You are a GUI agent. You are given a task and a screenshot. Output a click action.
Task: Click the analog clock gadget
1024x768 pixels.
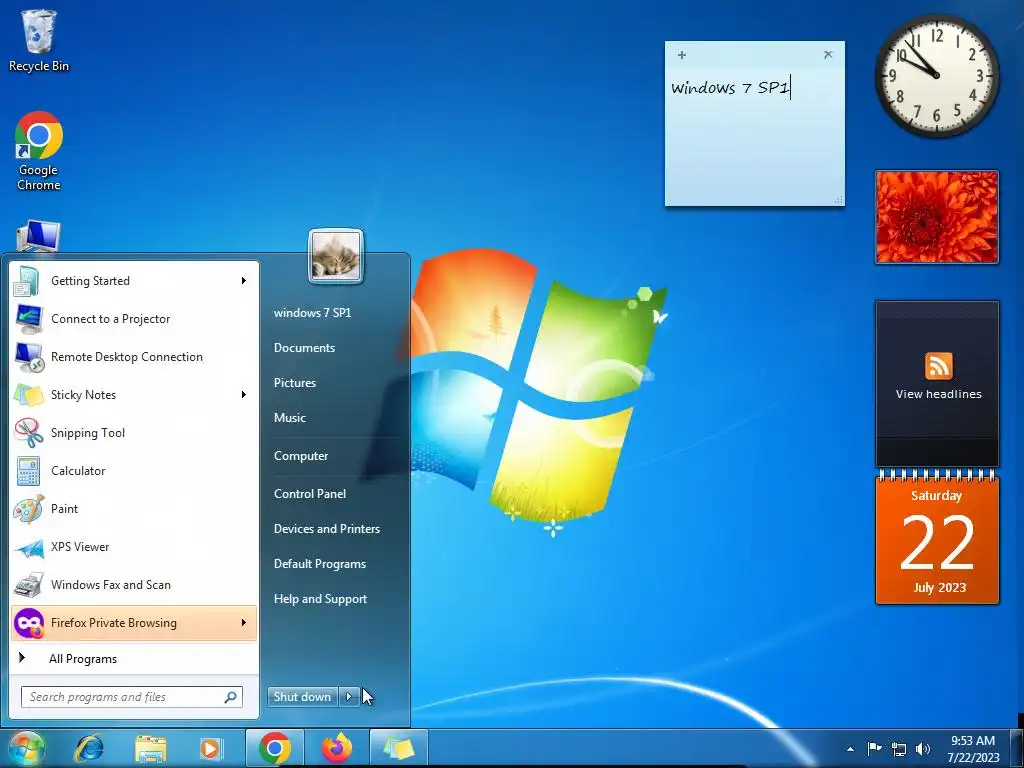pos(937,75)
